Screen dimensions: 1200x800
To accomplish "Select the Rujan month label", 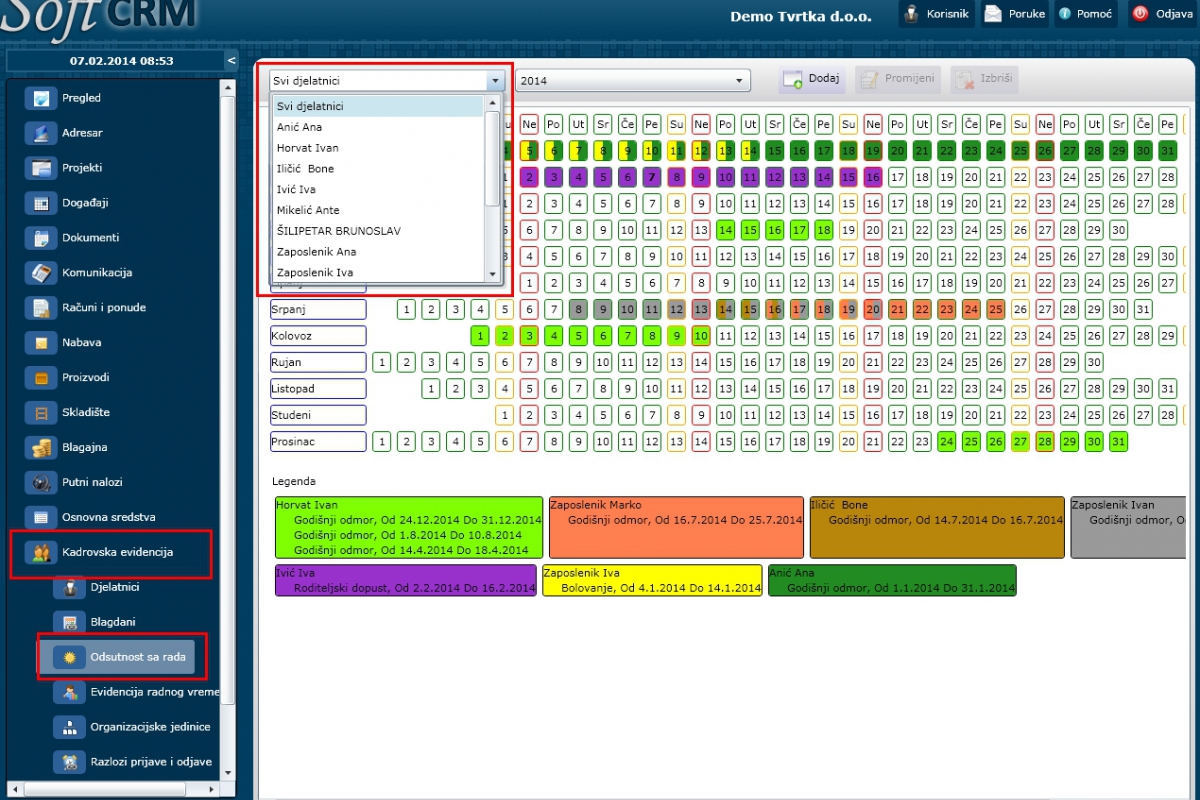I will pos(318,362).
